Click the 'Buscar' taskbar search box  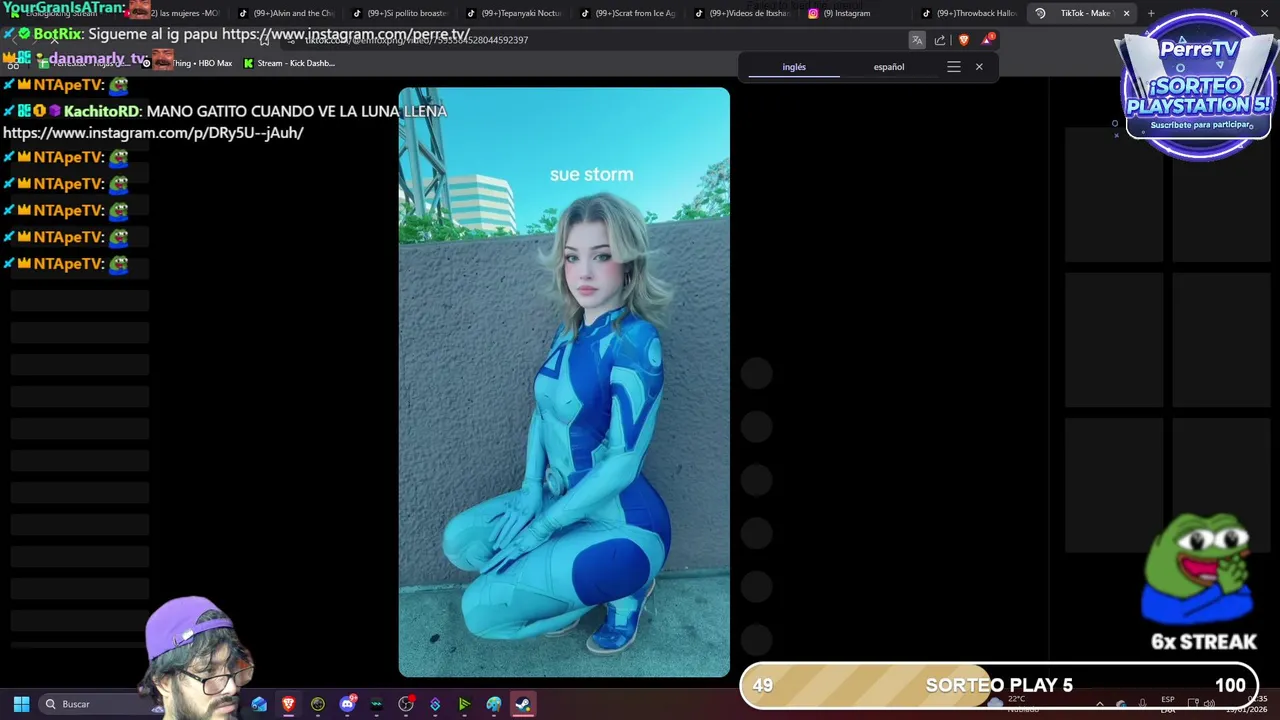point(95,704)
